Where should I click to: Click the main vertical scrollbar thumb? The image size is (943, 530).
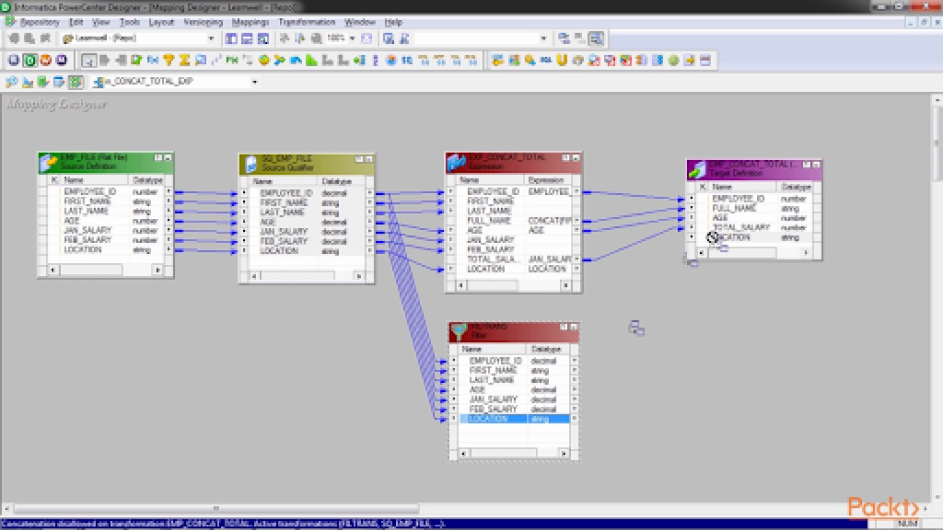[937, 142]
